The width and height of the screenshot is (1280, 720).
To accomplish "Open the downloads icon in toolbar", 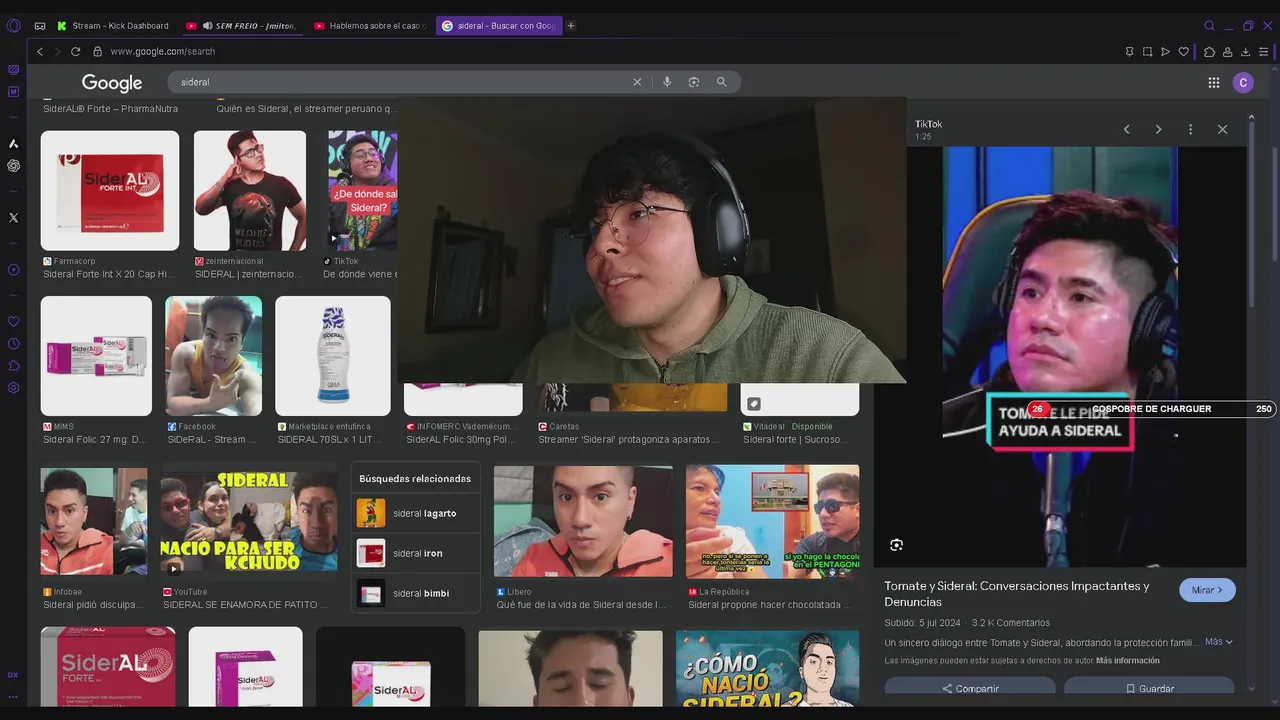I will (x=1246, y=52).
